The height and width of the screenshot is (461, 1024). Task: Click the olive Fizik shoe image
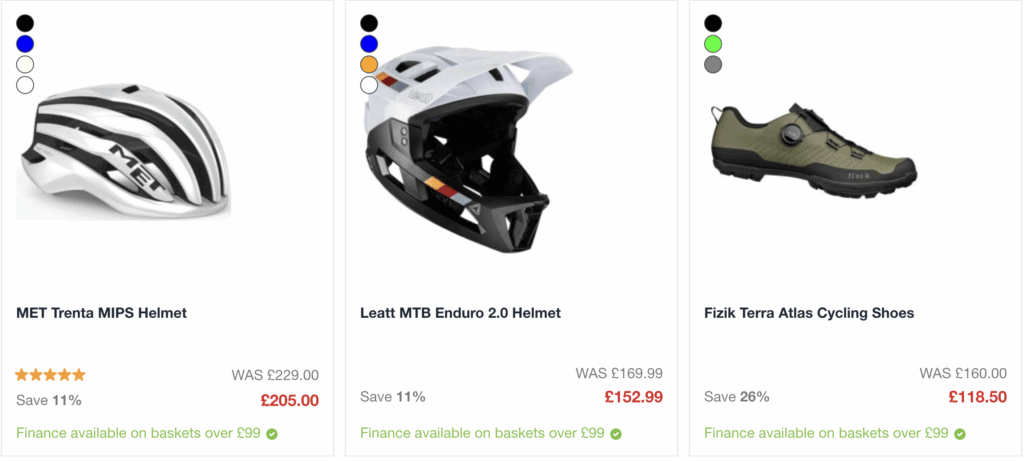point(813,151)
